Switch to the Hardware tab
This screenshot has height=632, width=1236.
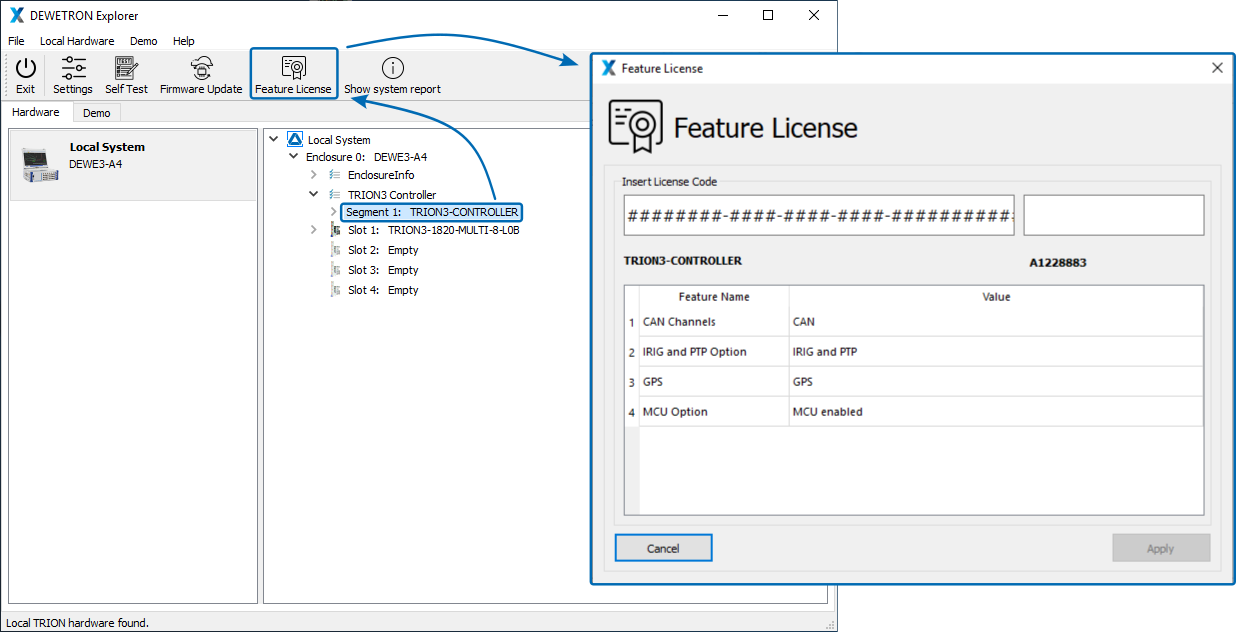pos(36,113)
